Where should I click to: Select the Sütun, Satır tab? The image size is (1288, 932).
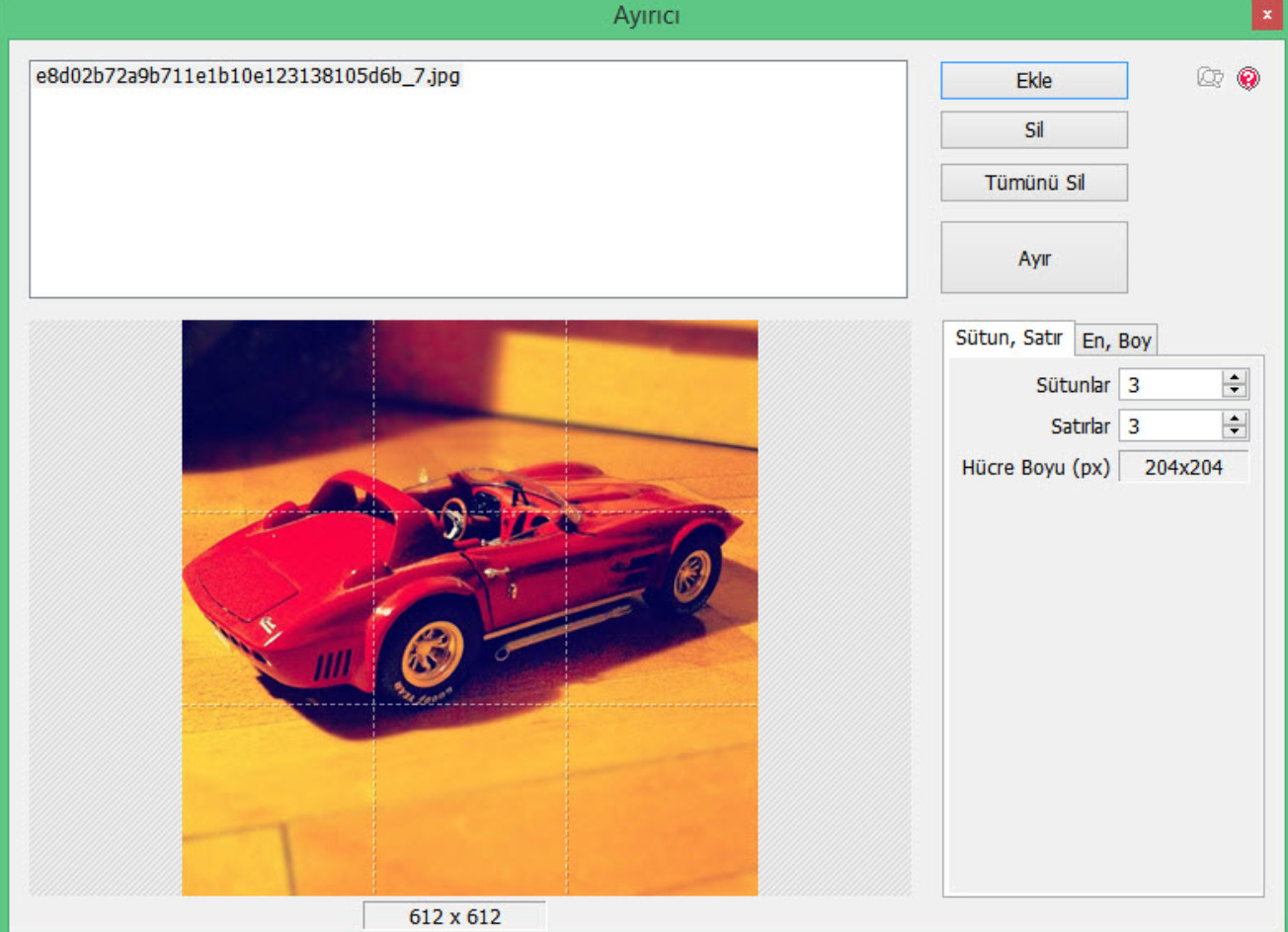(x=1007, y=339)
